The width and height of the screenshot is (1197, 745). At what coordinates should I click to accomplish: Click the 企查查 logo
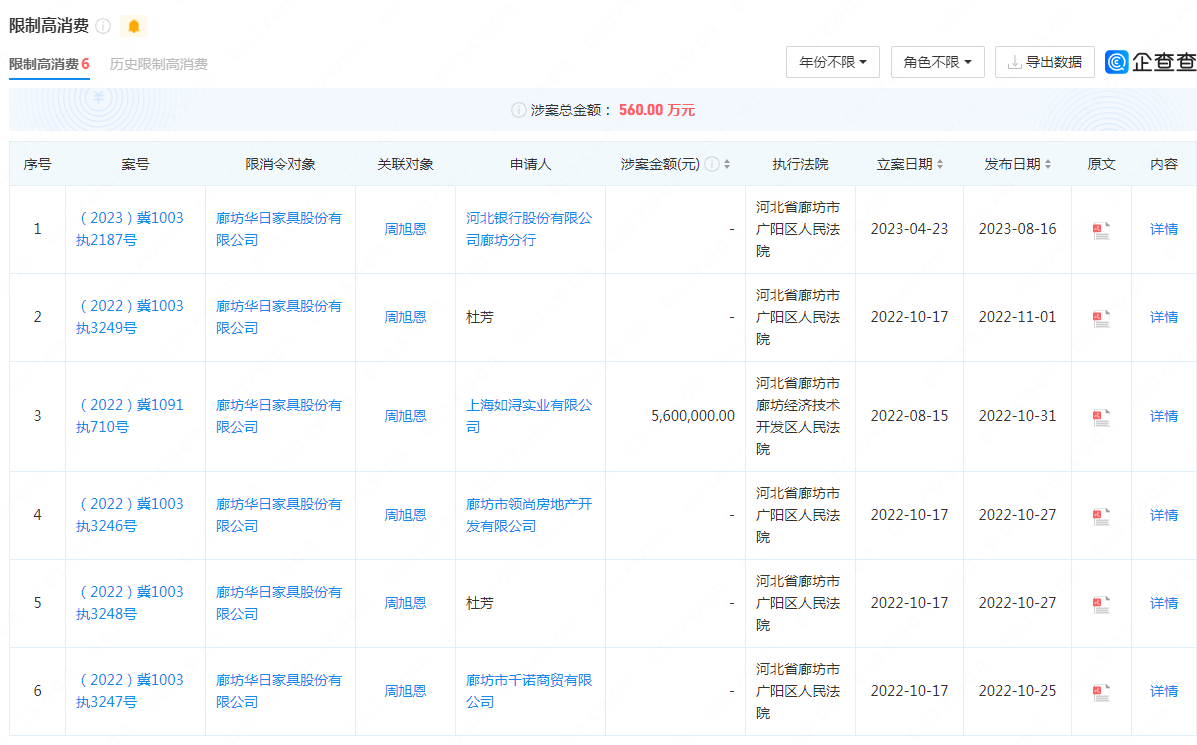click(1150, 62)
